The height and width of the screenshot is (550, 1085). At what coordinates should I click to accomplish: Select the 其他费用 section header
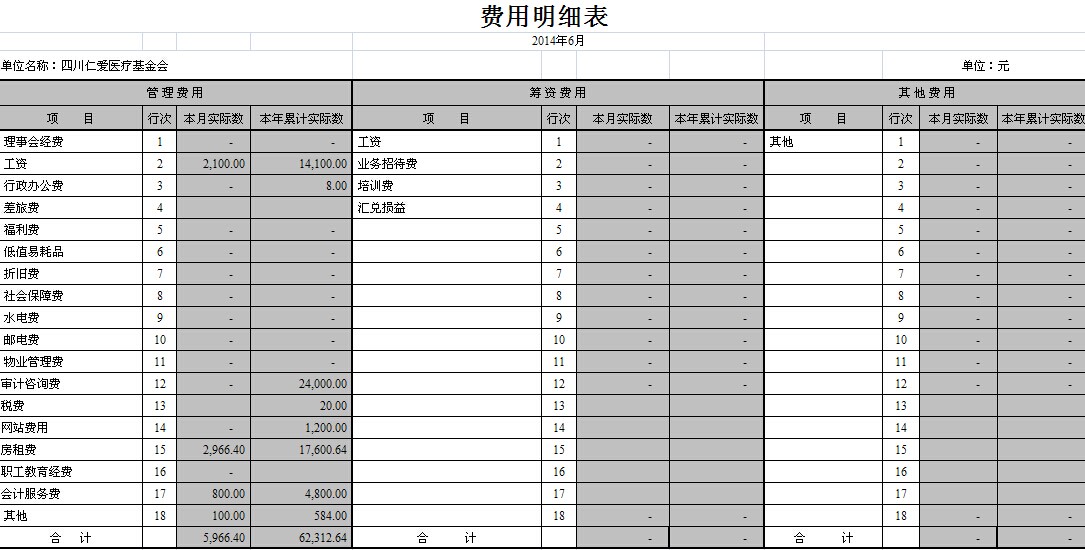tap(926, 93)
